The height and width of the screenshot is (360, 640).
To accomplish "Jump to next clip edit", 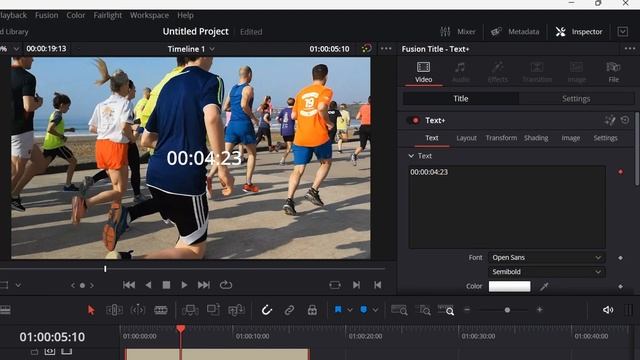I will click(356, 285).
